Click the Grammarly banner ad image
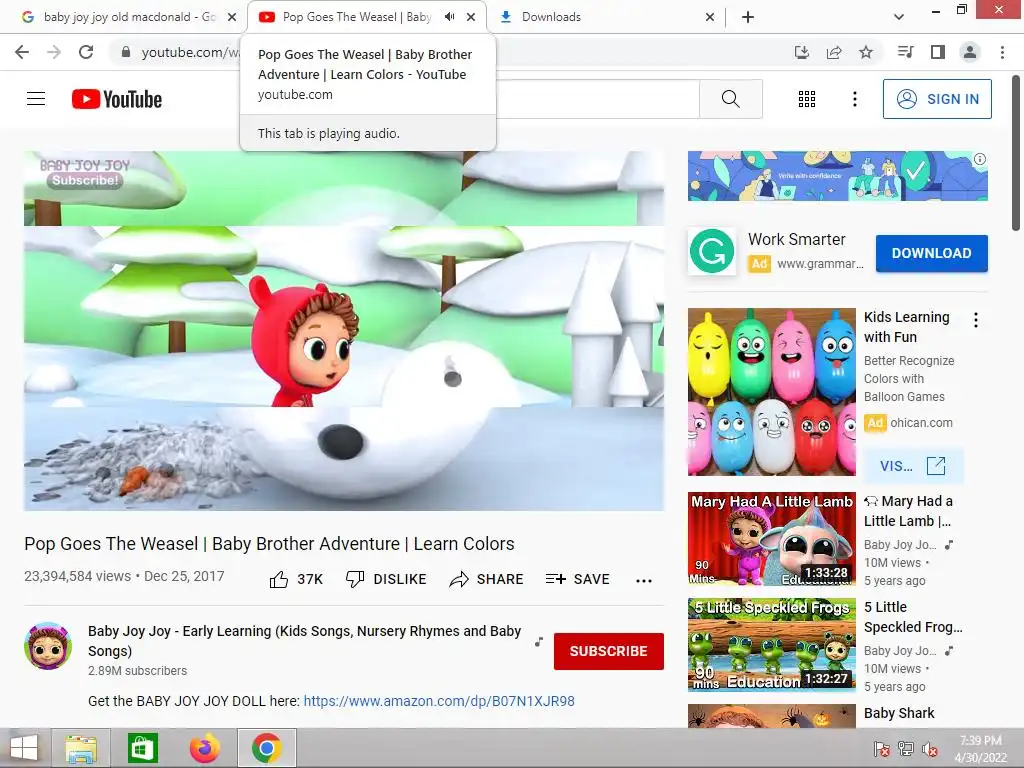 pos(837,176)
